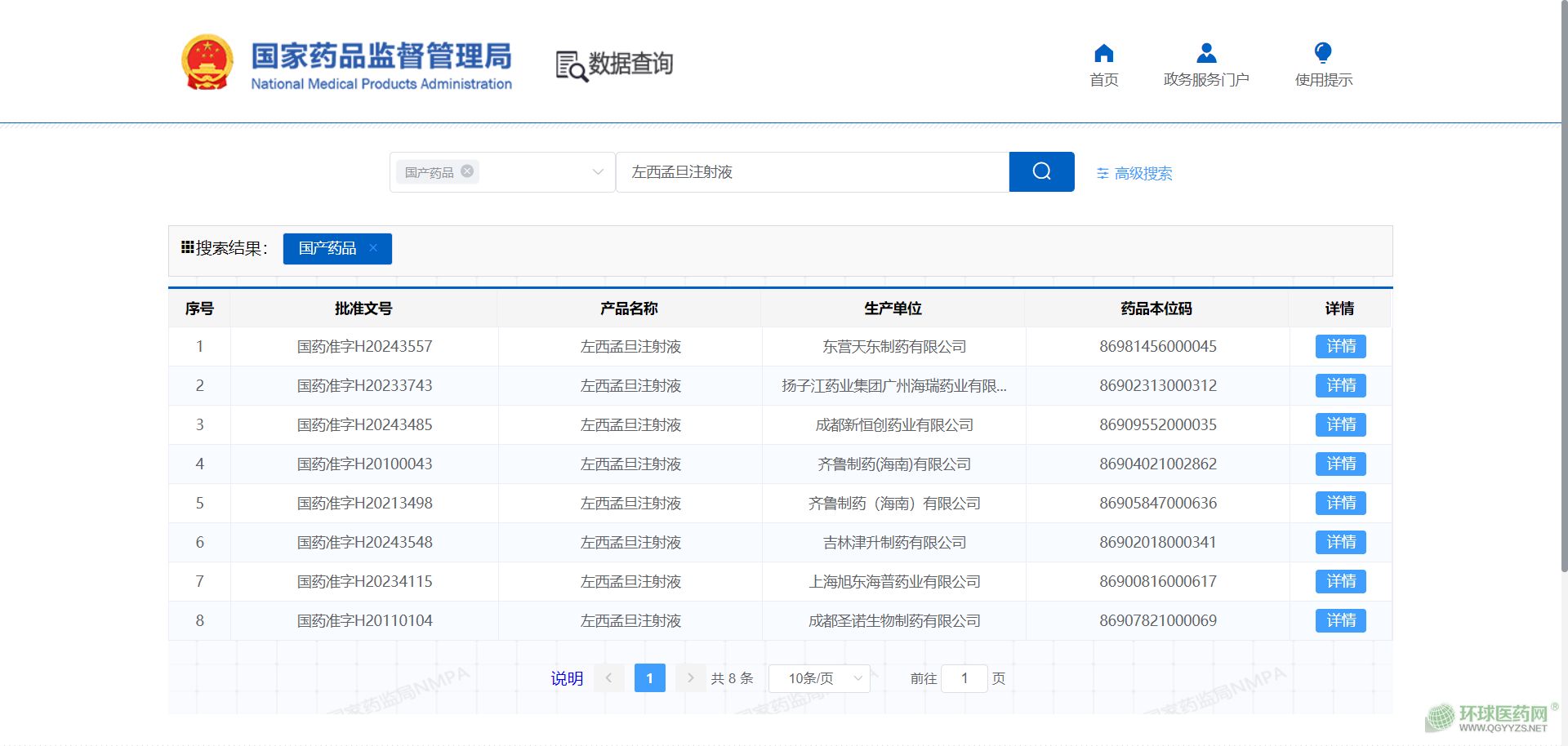Viewport: 1568px width, 746px height.
Task: Open the 政务服务门户 user icon
Action: point(1205,54)
